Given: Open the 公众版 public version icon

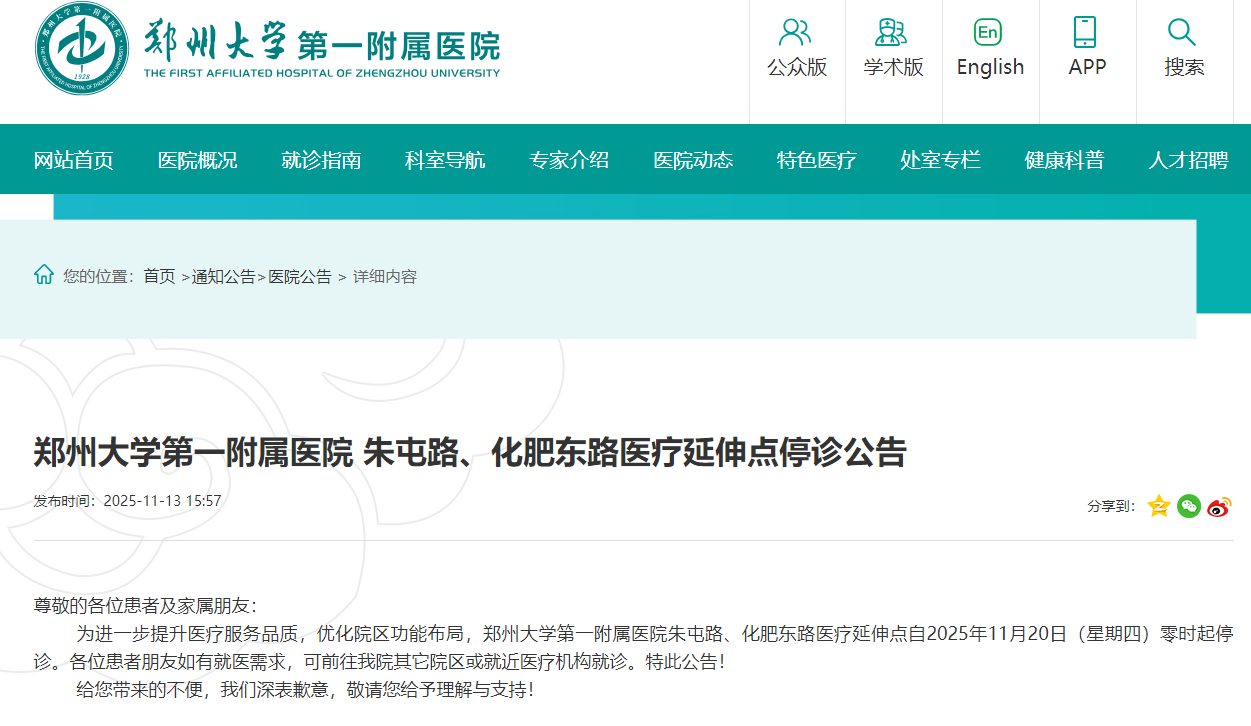Looking at the screenshot, I should pos(796,33).
